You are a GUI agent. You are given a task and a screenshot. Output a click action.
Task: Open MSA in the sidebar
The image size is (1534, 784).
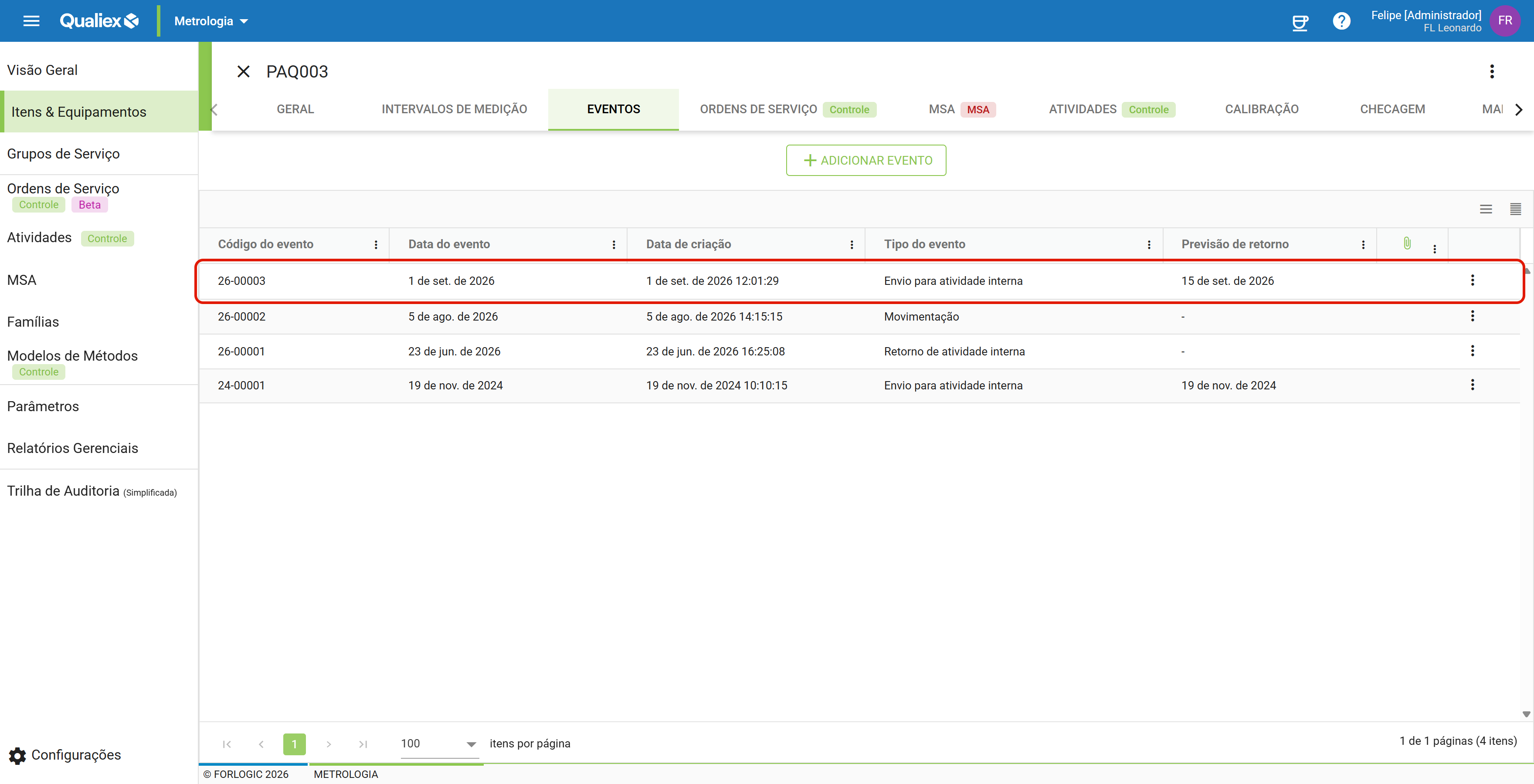[99, 280]
